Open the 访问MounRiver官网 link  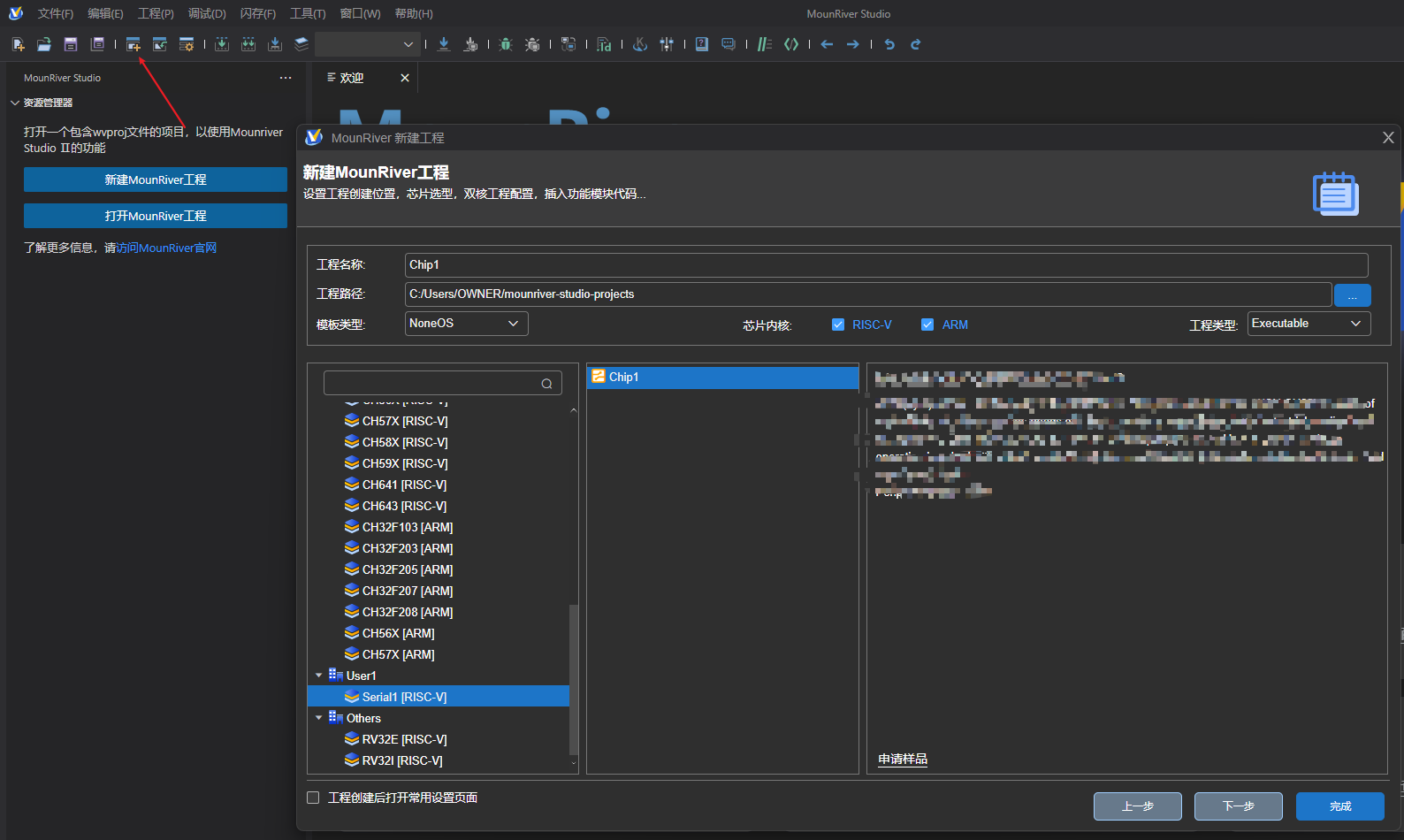coord(166,248)
